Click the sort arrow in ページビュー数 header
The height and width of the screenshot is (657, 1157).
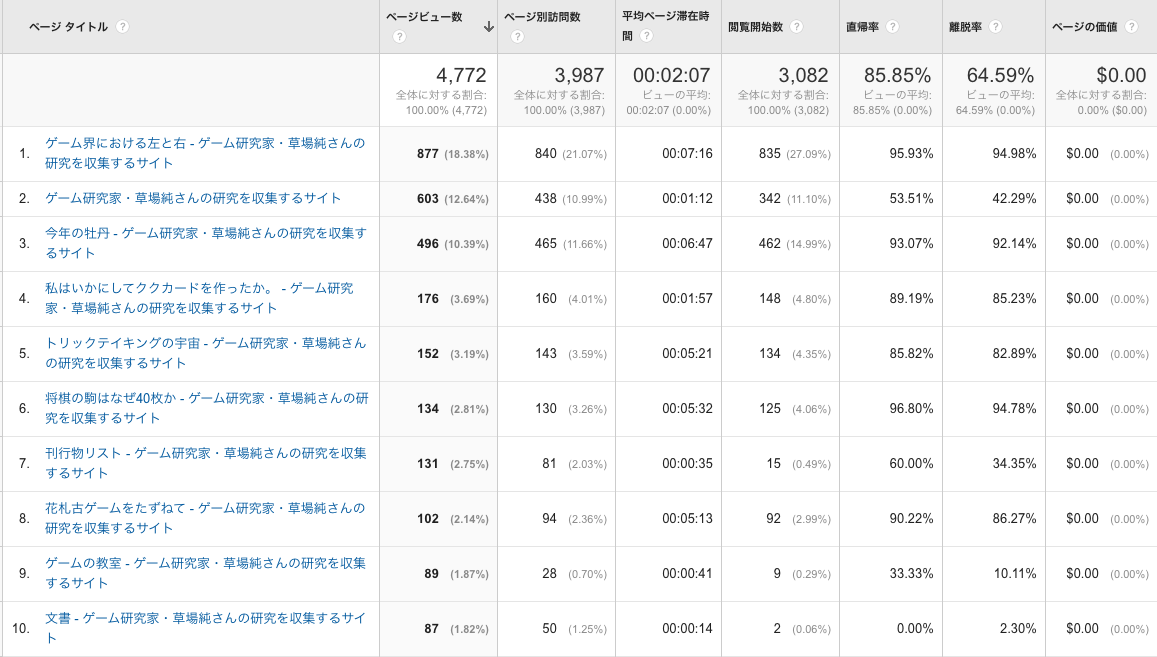[488, 27]
